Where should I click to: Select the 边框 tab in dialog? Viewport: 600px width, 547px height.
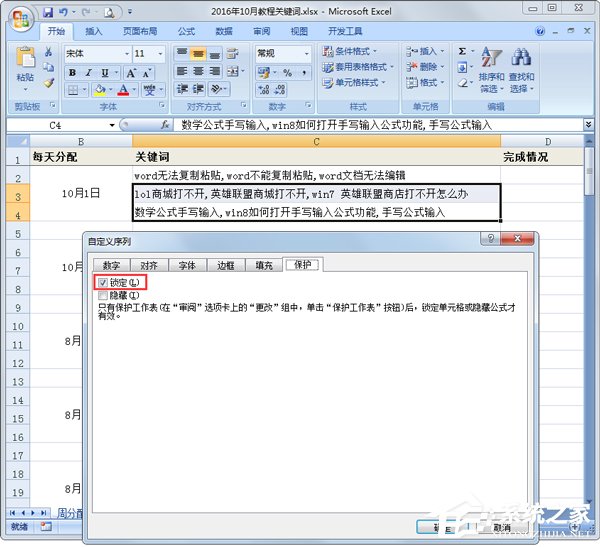(x=226, y=265)
